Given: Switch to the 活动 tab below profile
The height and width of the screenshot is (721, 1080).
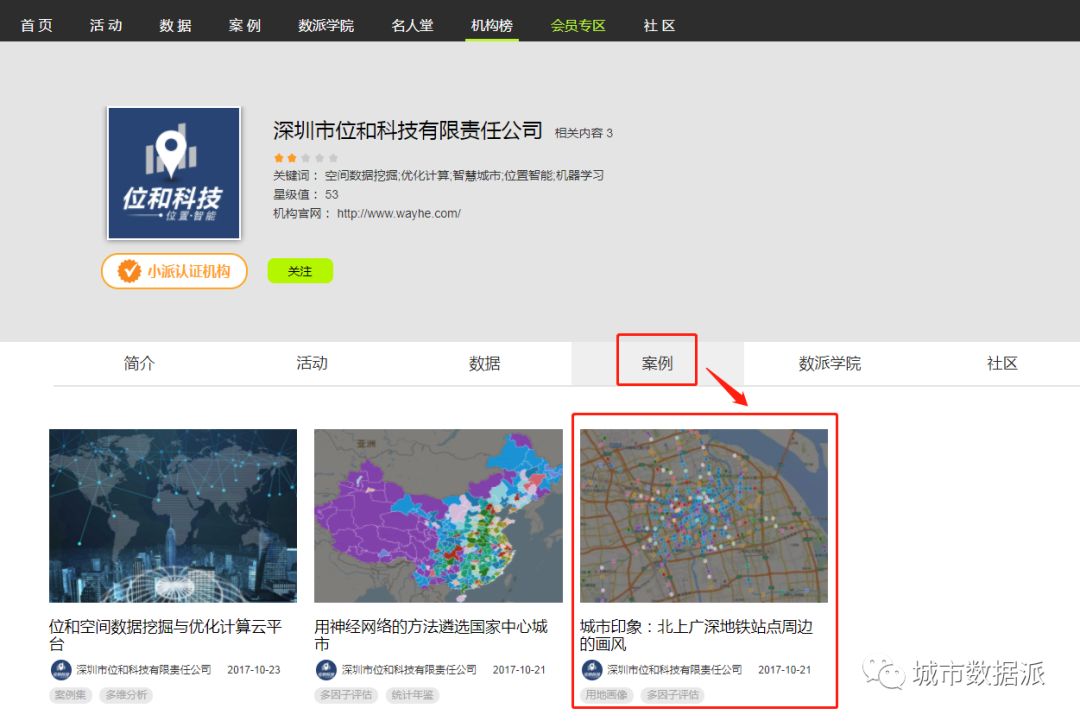Looking at the screenshot, I should click(x=312, y=363).
